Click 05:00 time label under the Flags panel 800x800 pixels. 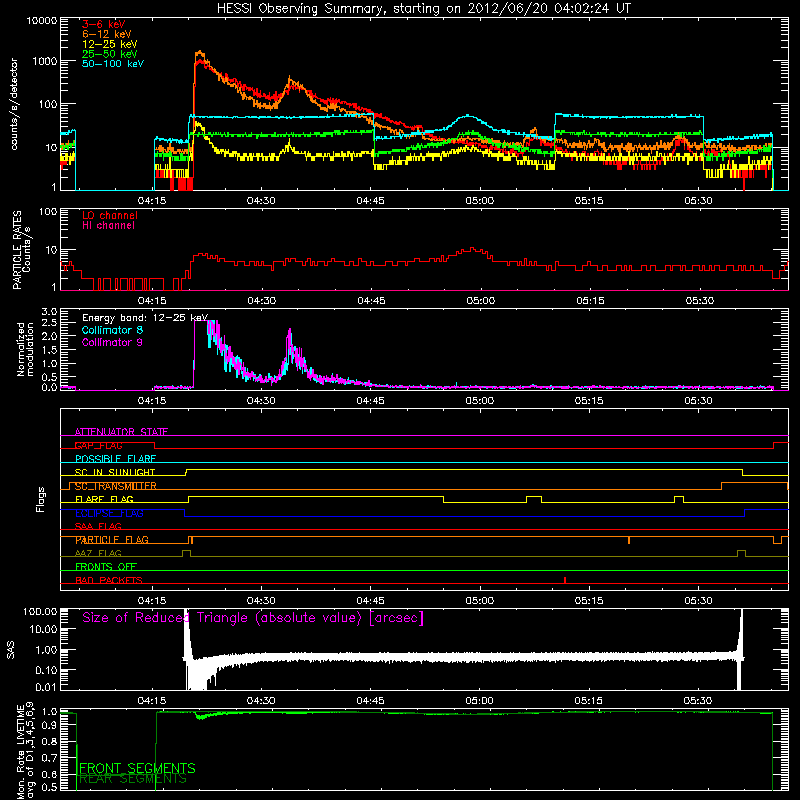coord(480,601)
